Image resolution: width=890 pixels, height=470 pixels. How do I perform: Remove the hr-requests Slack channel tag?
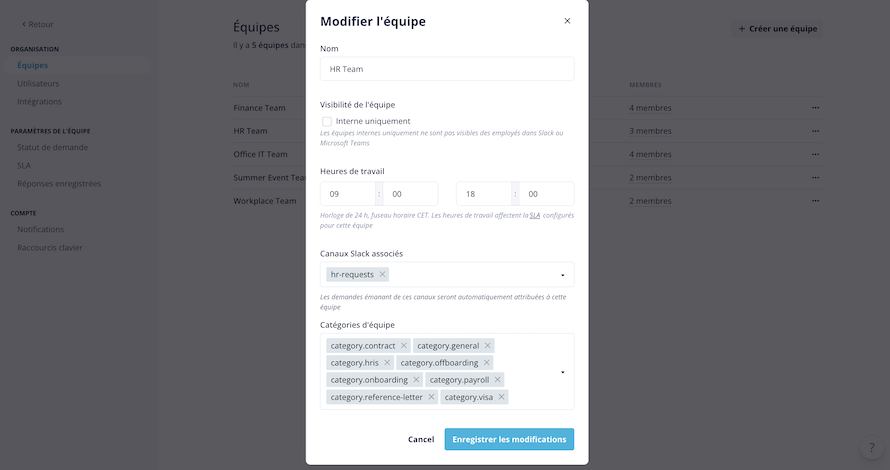click(x=383, y=274)
